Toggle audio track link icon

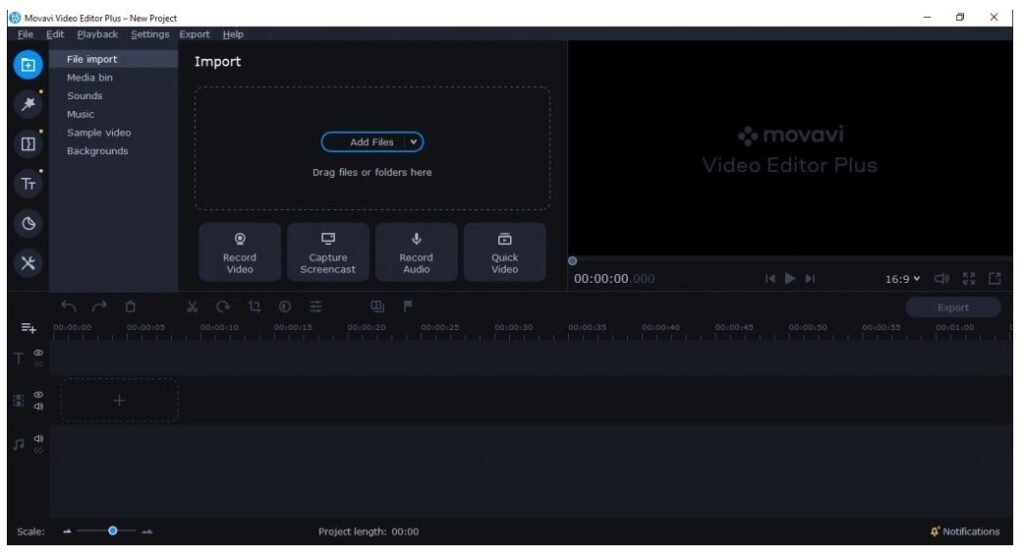[39, 451]
